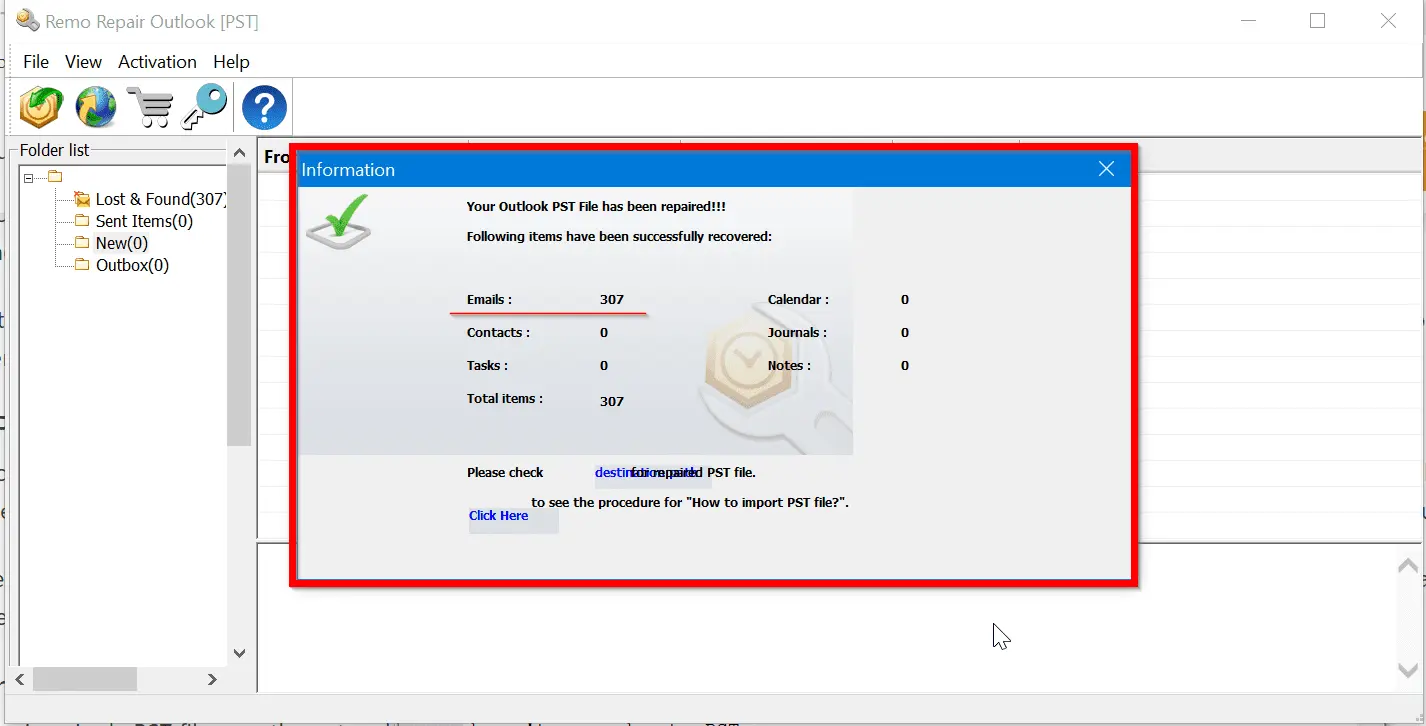The width and height of the screenshot is (1426, 726).
Task: Click the 'Click Here' import procedure link
Action: (499, 516)
